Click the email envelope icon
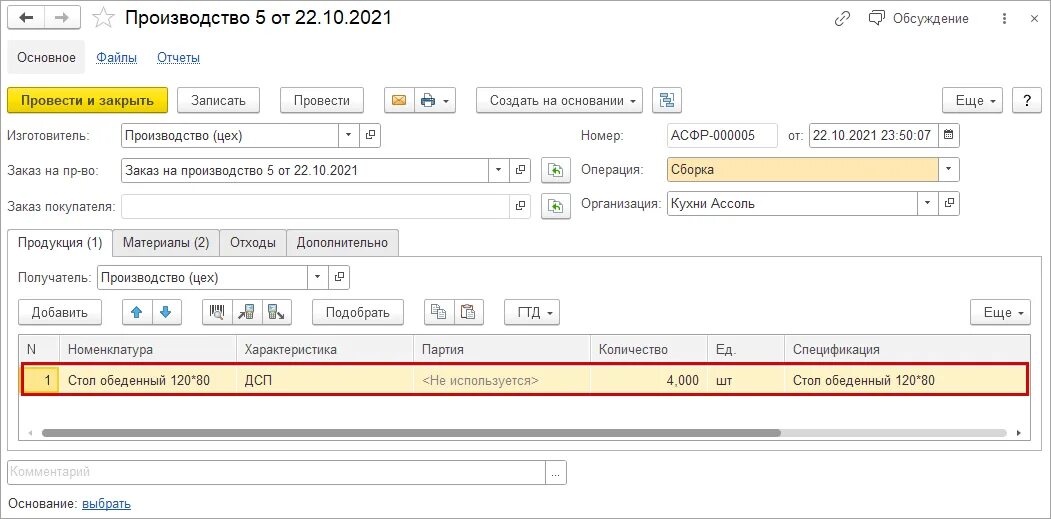The height and width of the screenshot is (519, 1051). (399, 101)
